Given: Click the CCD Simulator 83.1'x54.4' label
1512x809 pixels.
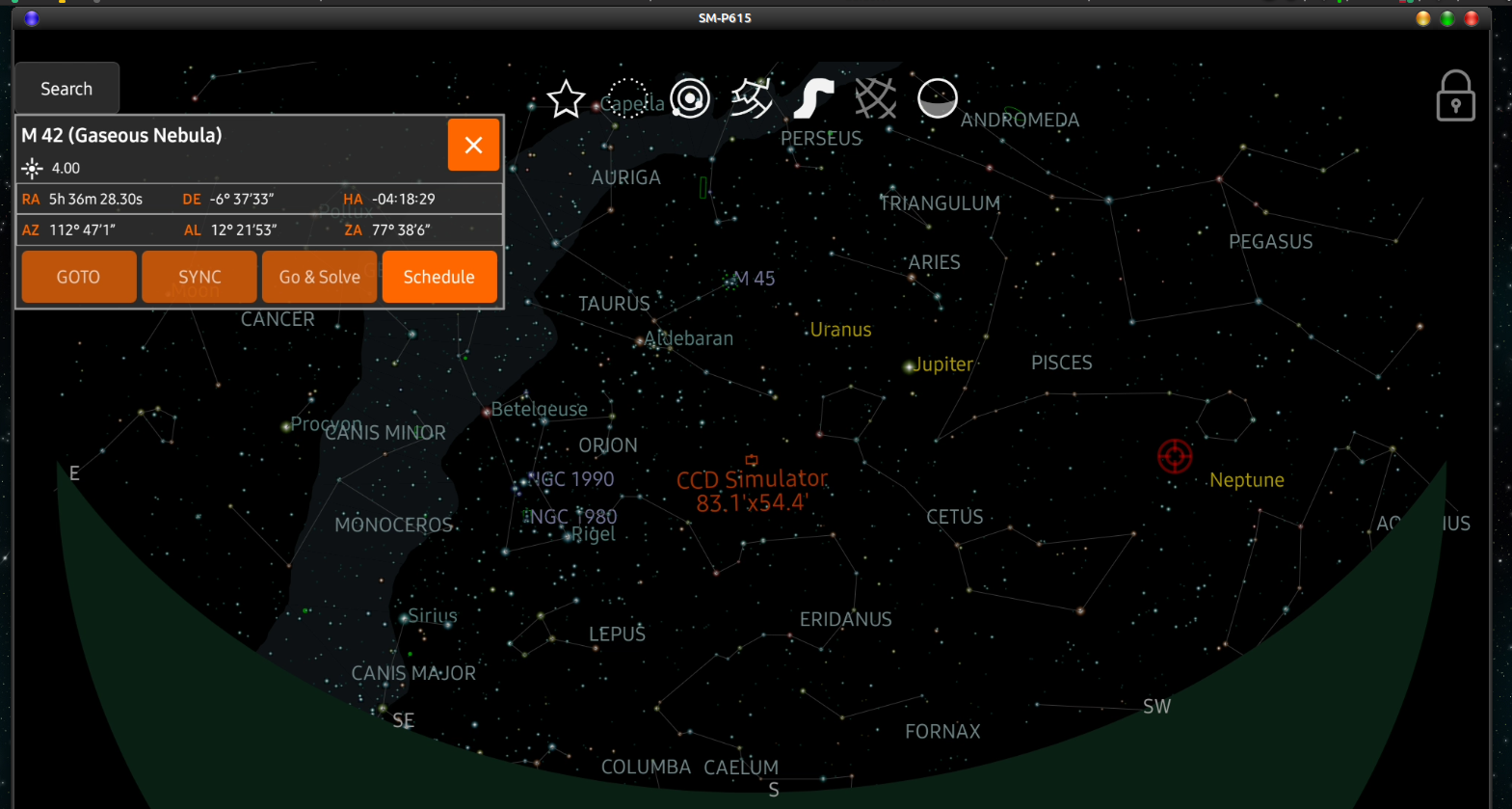Looking at the screenshot, I should (x=752, y=491).
